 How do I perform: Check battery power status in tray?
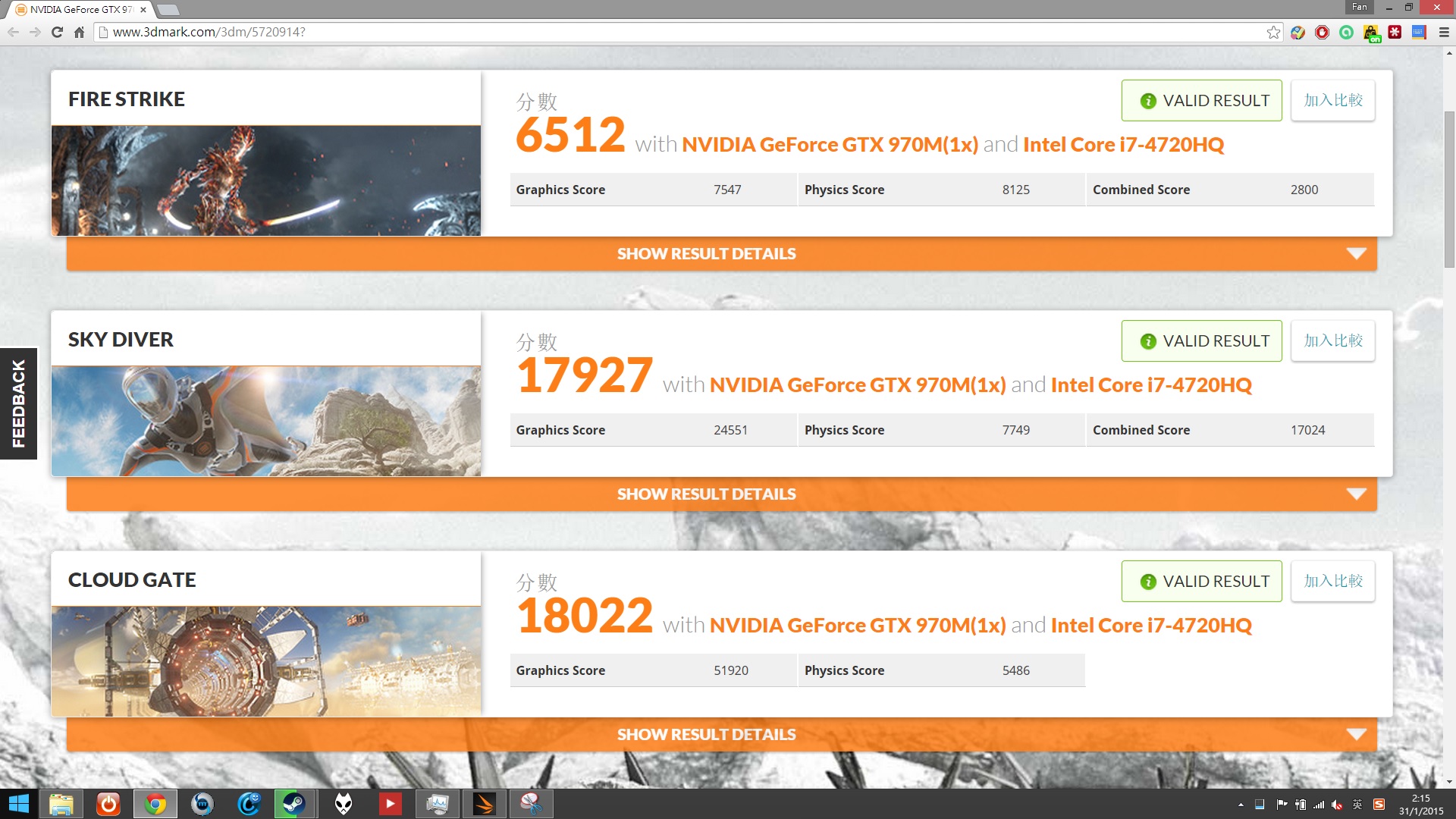click(1301, 805)
